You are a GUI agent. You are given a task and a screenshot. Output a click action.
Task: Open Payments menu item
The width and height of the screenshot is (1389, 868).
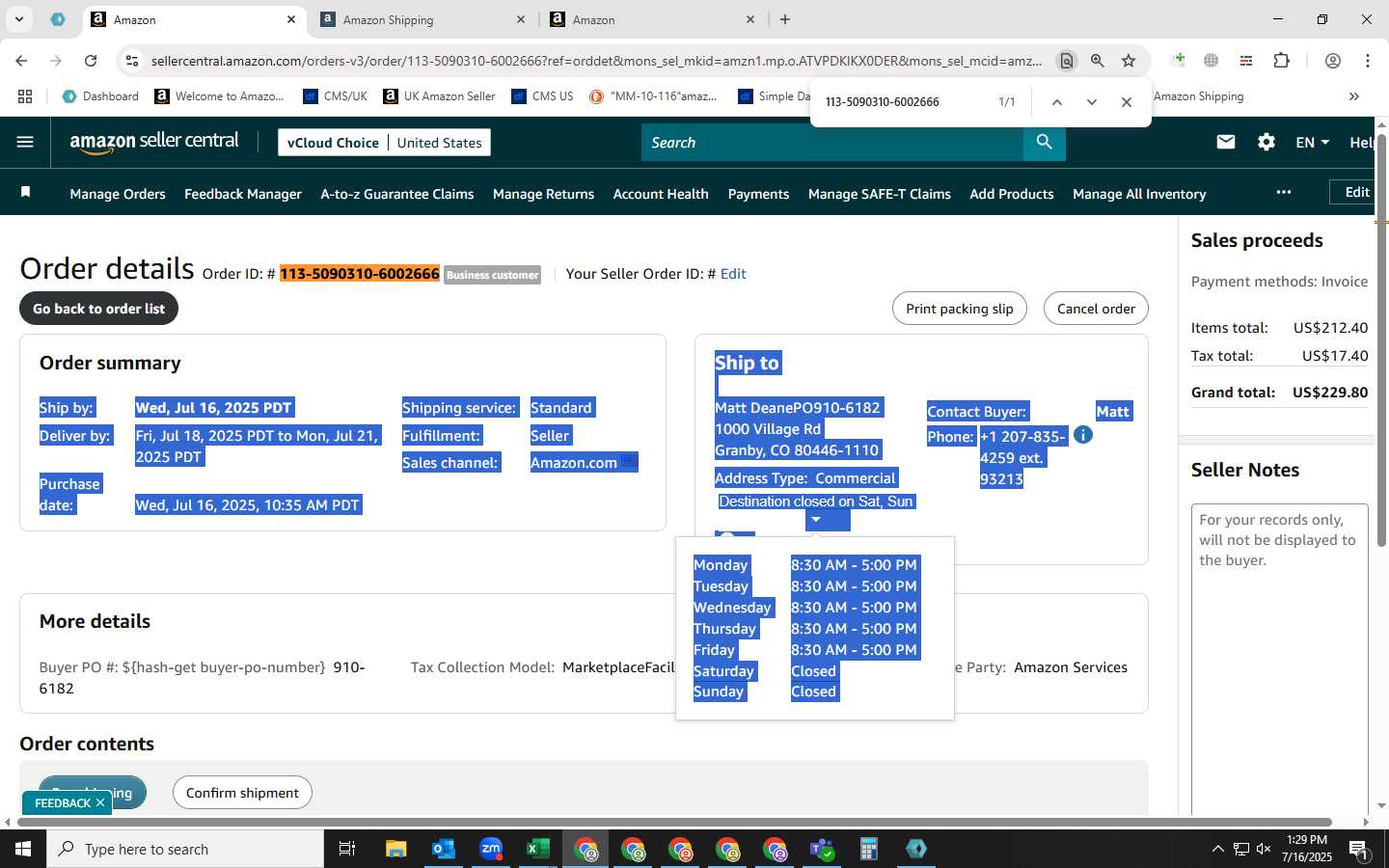pos(758,194)
